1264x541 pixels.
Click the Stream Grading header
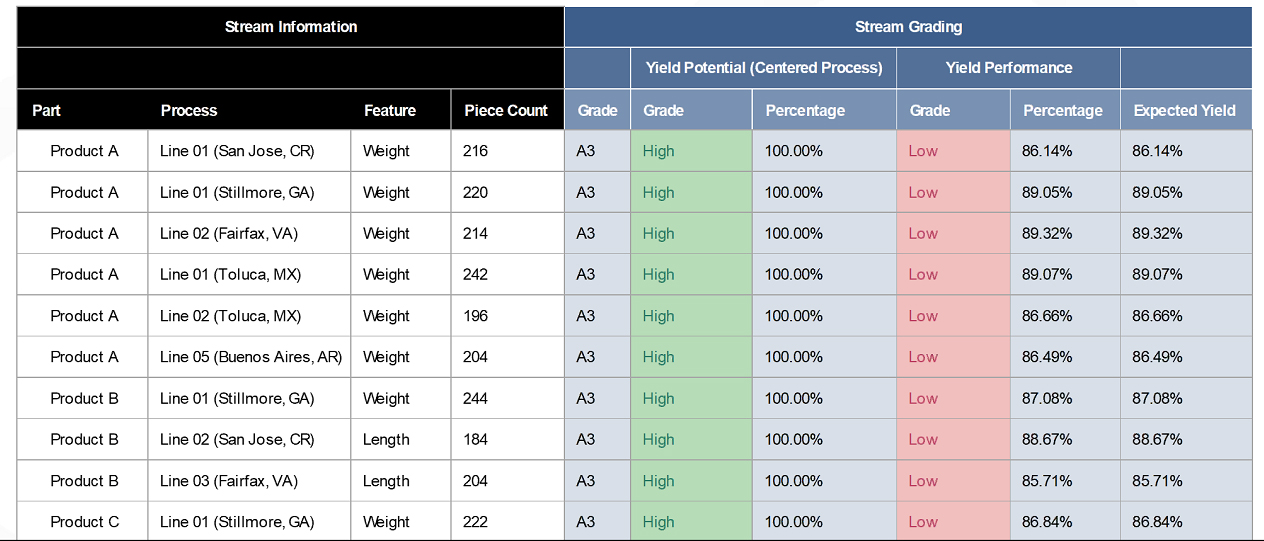908,27
